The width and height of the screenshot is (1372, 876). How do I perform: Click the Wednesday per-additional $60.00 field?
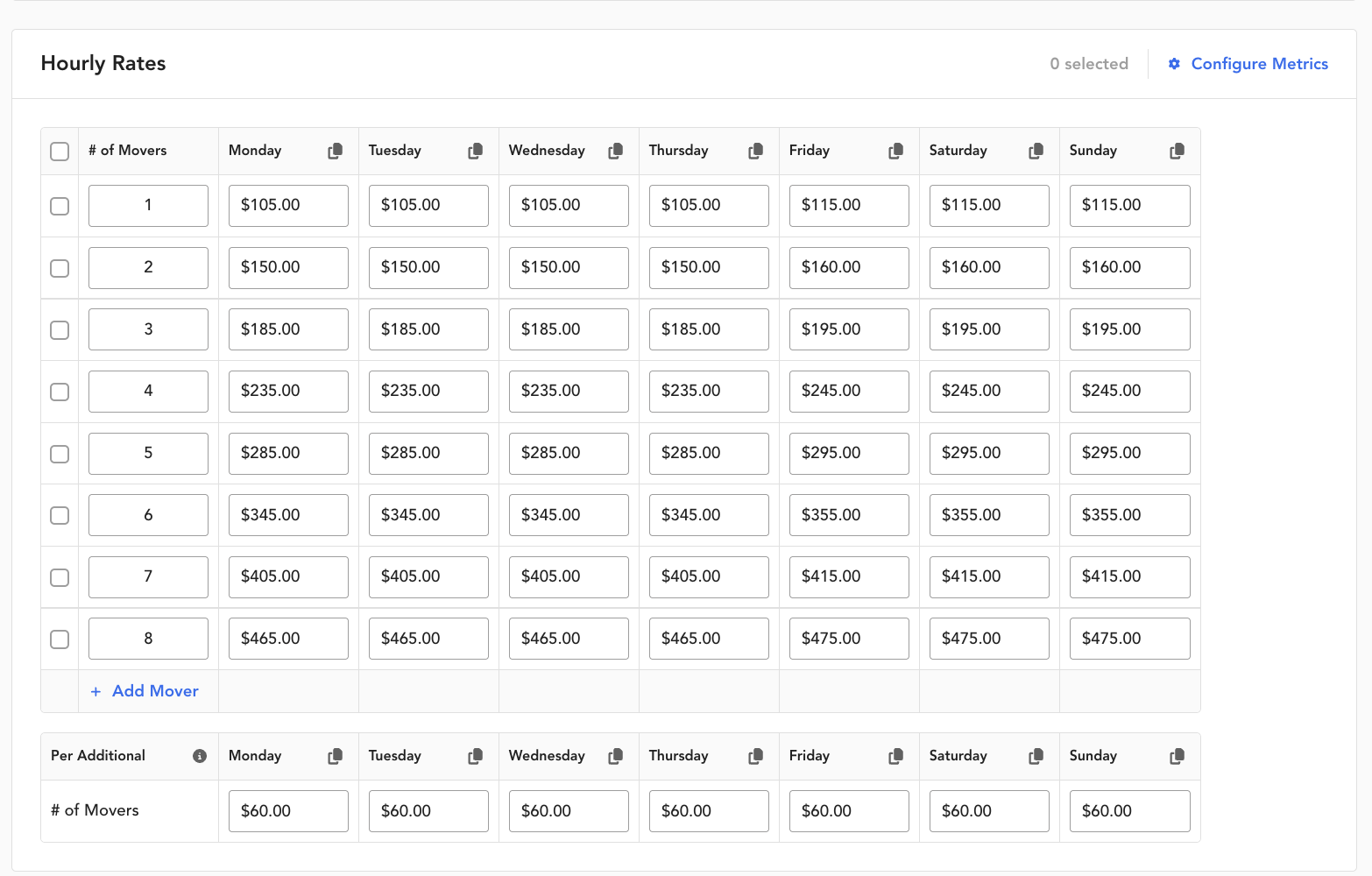coord(568,811)
